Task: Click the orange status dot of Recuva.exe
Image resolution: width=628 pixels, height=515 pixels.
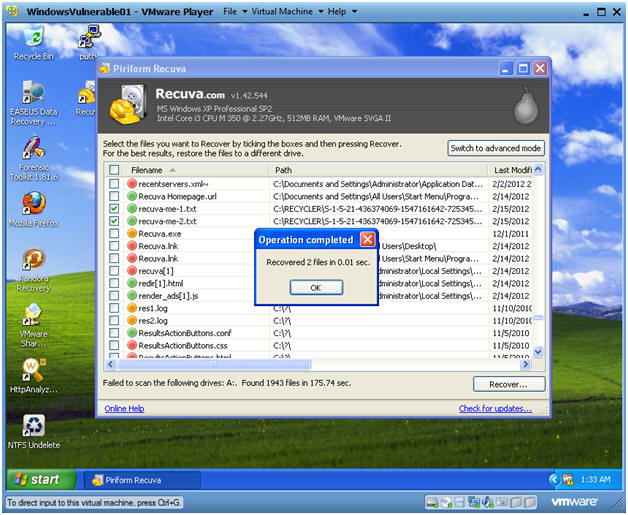Action: tap(132, 233)
